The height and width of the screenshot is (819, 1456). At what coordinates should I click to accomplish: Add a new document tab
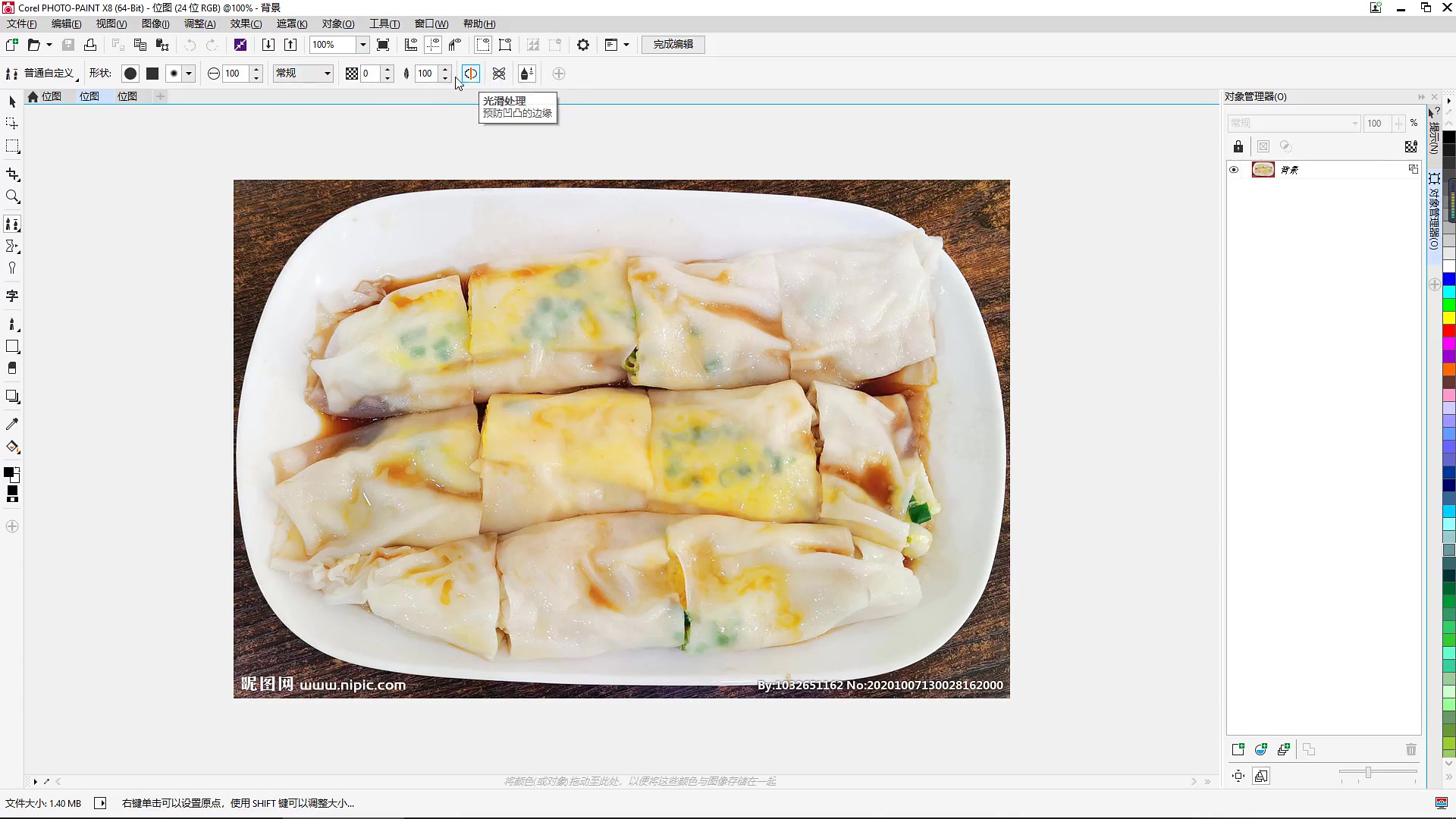pos(160,96)
